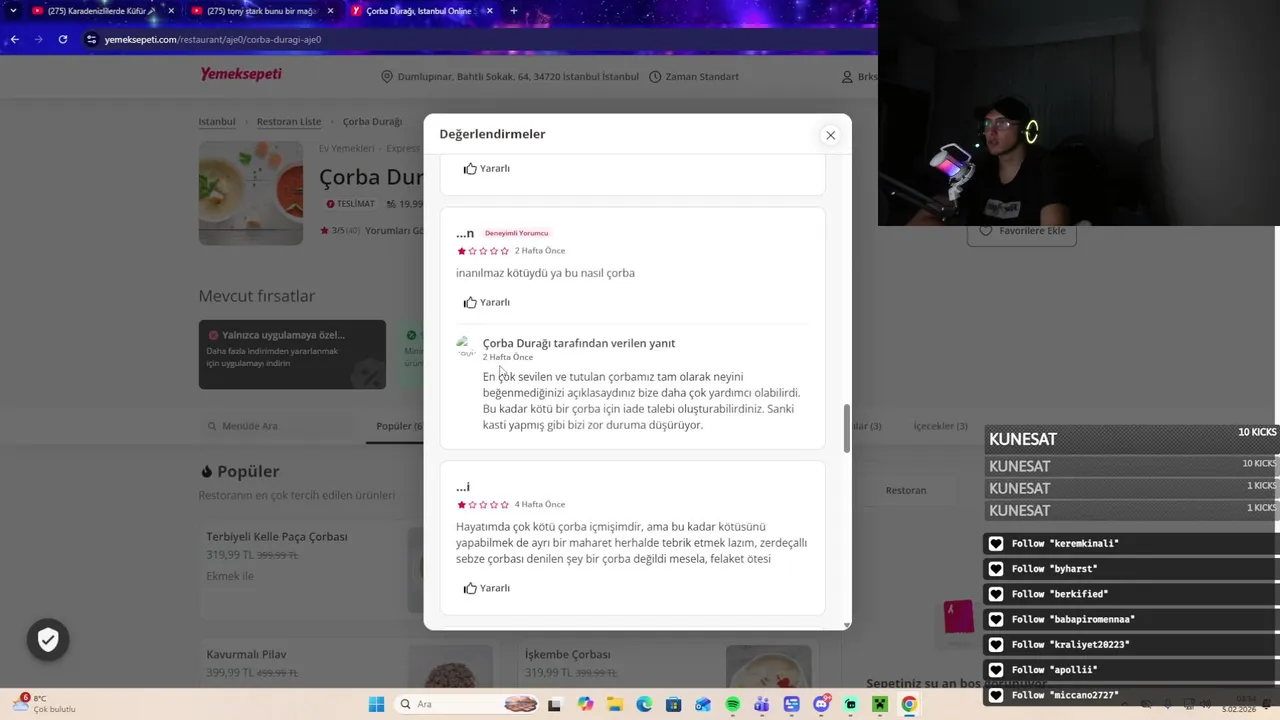Click the Follow "byharst" alert
The height and width of the screenshot is (720, 1280).
coord(1131,569)
